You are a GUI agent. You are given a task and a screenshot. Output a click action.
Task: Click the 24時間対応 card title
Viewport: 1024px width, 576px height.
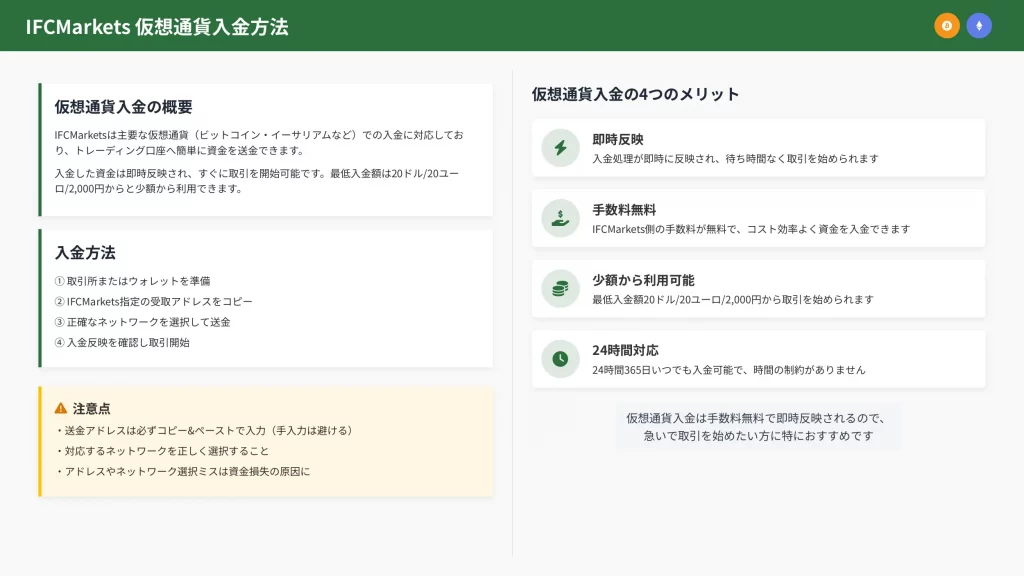(625, 350)
